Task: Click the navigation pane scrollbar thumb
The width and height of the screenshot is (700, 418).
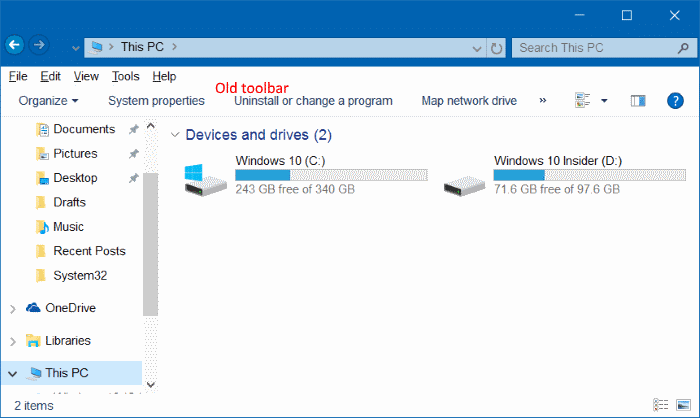Action: (150, 244)
